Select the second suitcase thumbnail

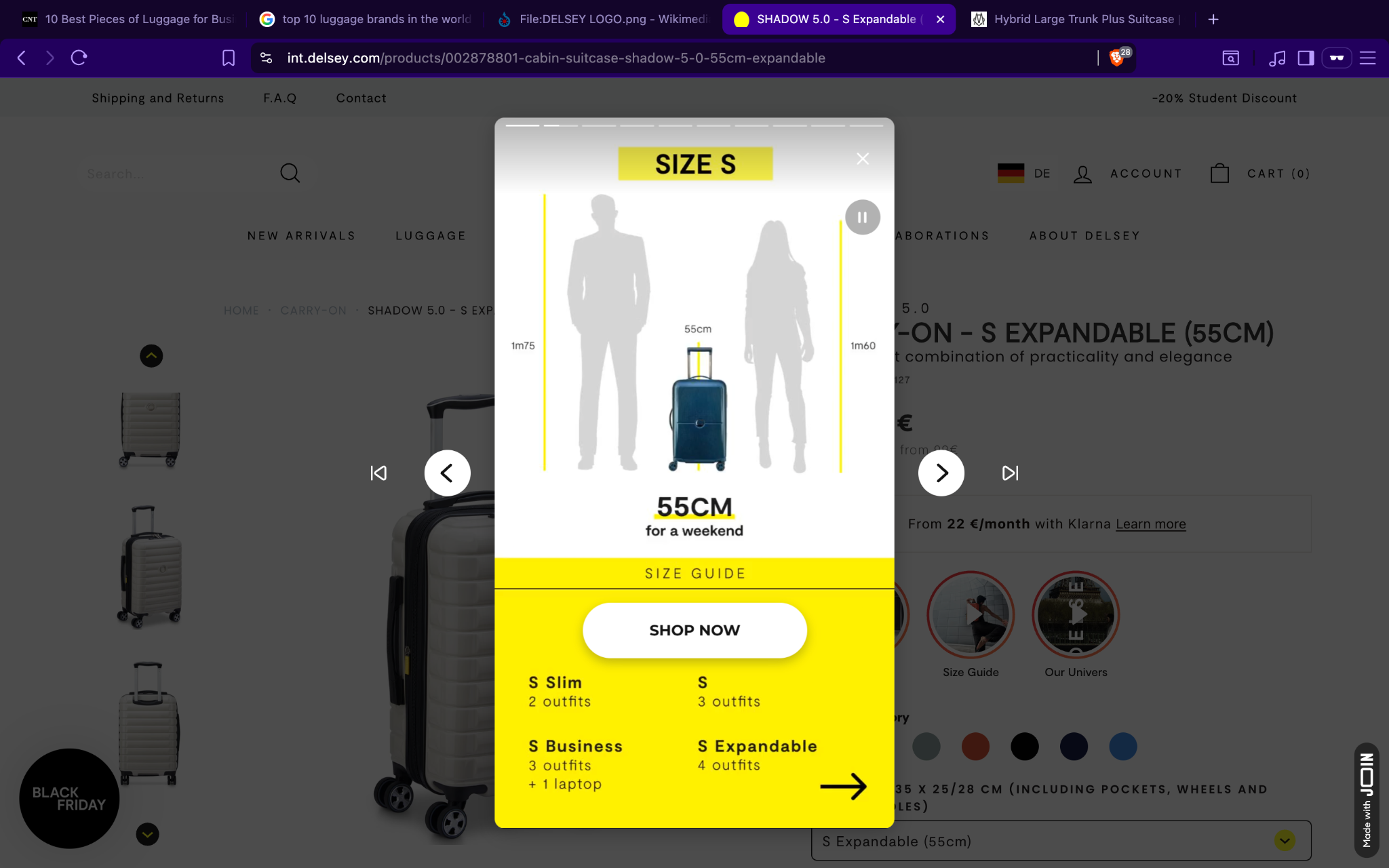[150, 566]
